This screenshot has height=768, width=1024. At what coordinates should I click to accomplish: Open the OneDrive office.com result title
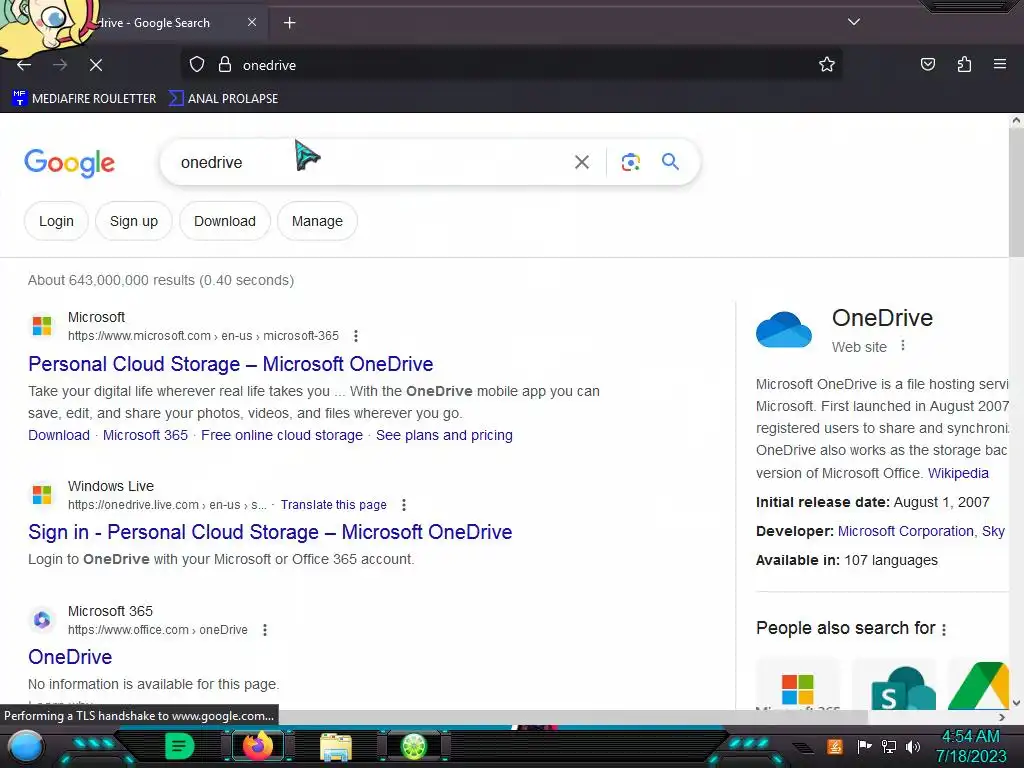tap(70, 657)
